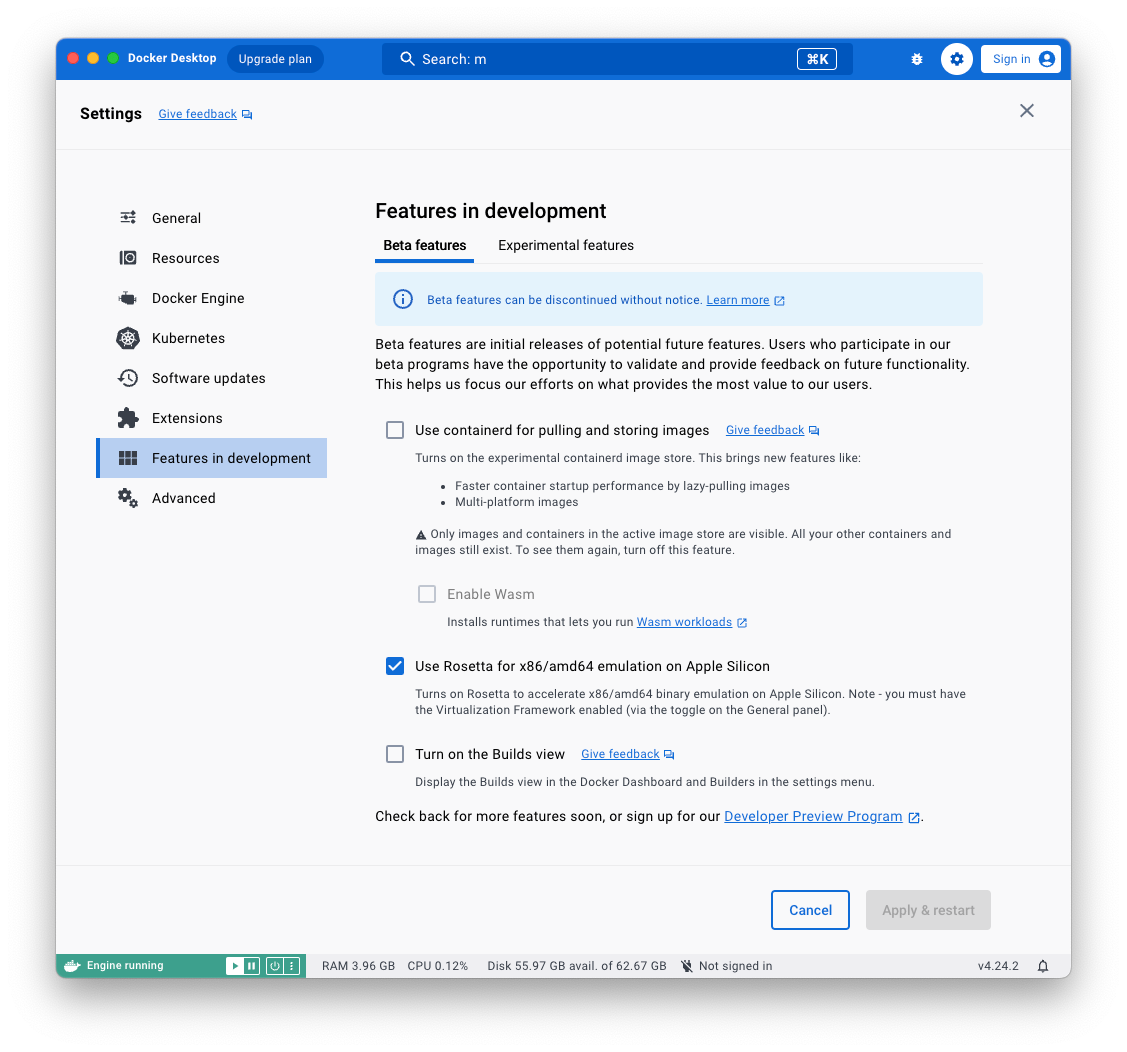Open the three-dot engine menu in status bar
1127x1052 pixels.
292,966
